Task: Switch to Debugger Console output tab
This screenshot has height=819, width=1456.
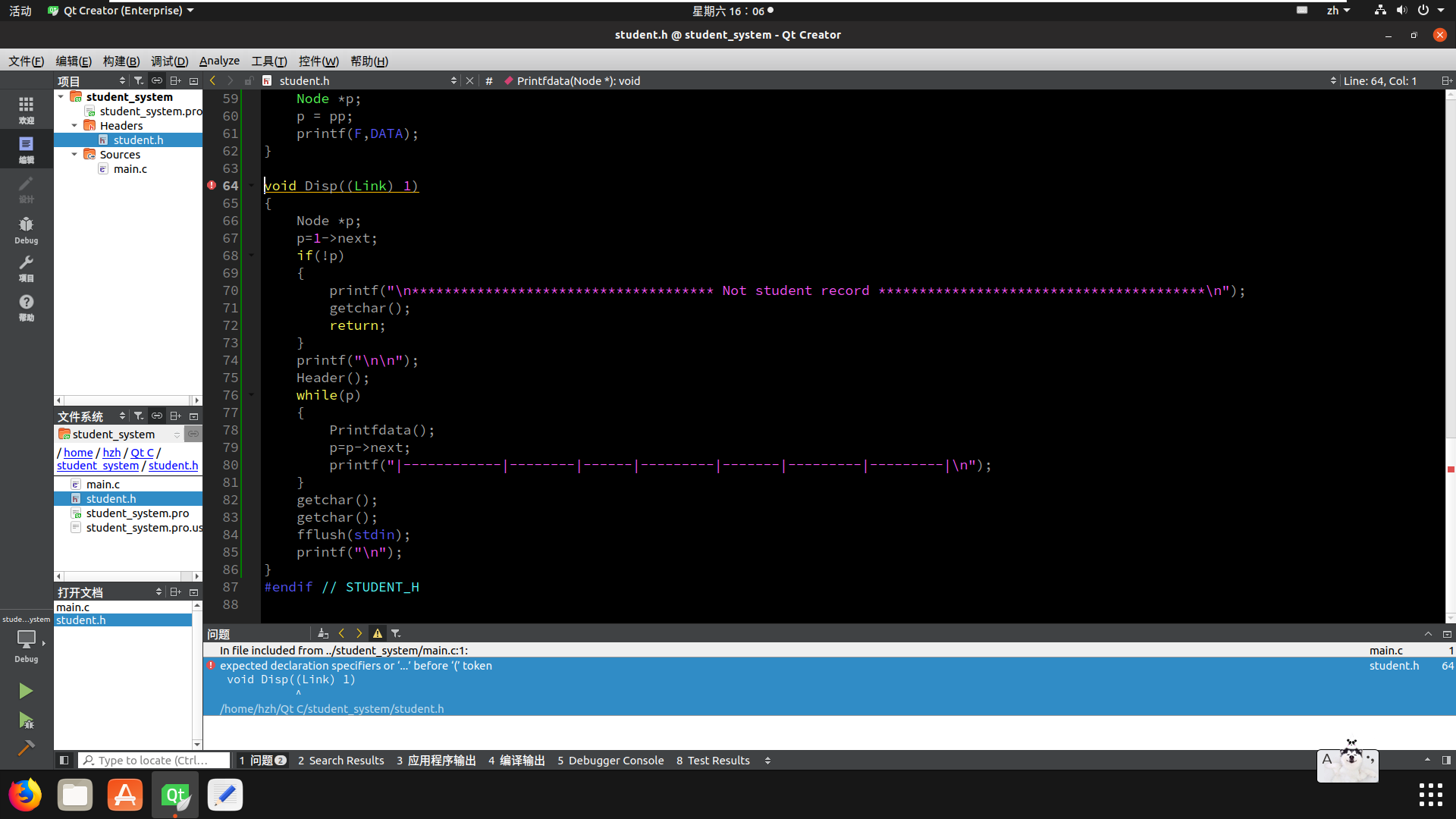Action: (x=610, y=760)
